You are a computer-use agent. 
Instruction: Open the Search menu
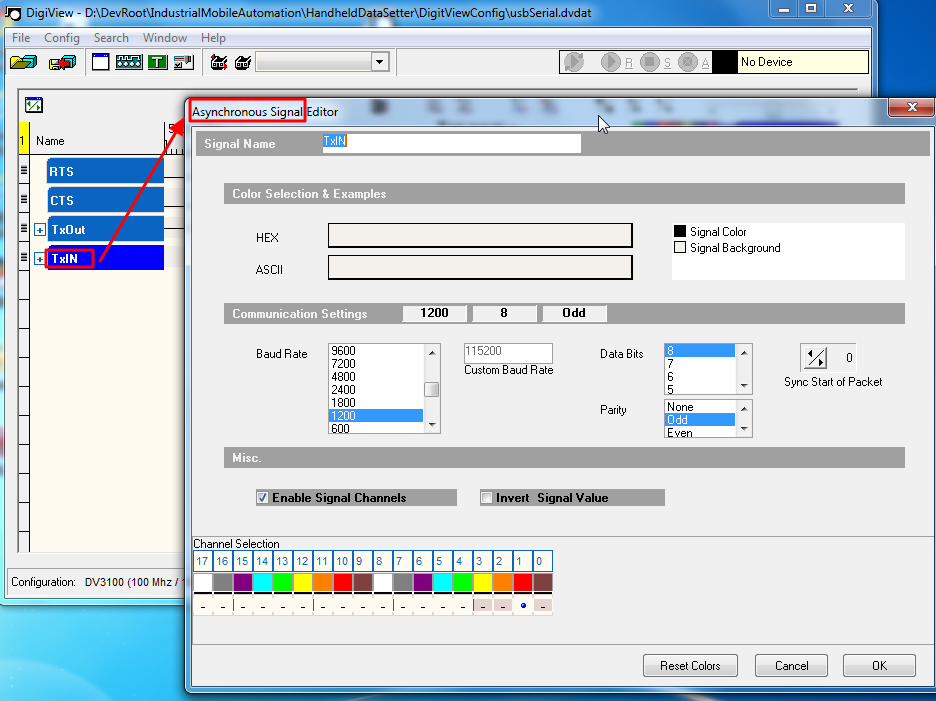click(111, 38)
